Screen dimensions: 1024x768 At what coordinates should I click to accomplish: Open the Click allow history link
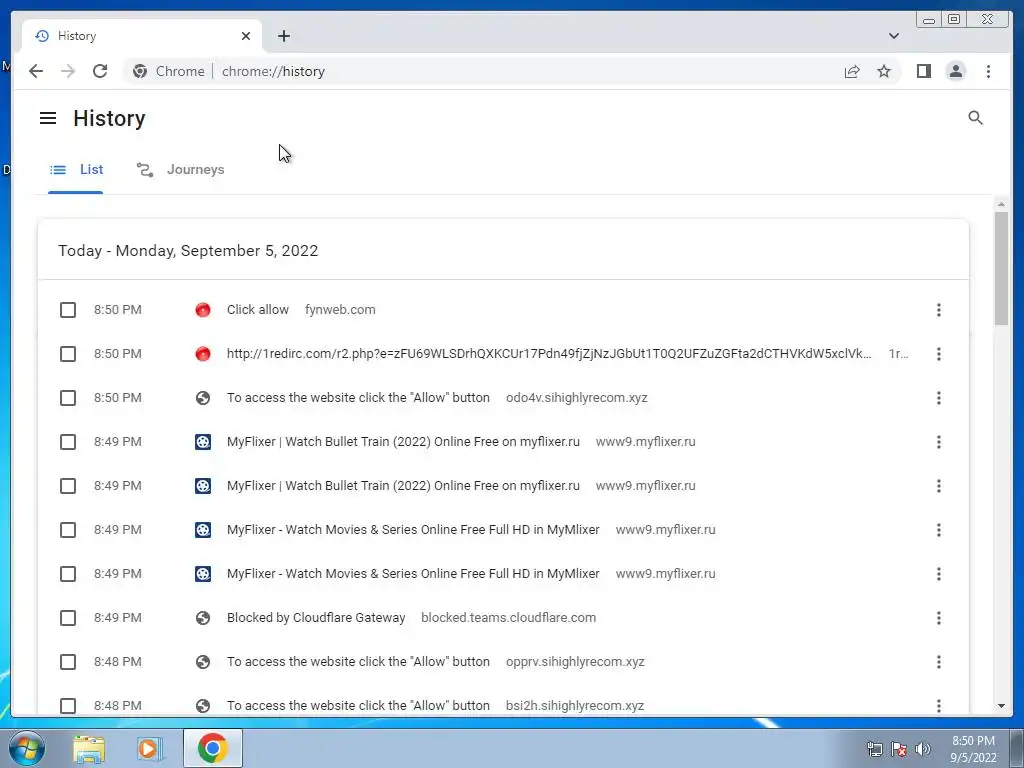(258, 310)
